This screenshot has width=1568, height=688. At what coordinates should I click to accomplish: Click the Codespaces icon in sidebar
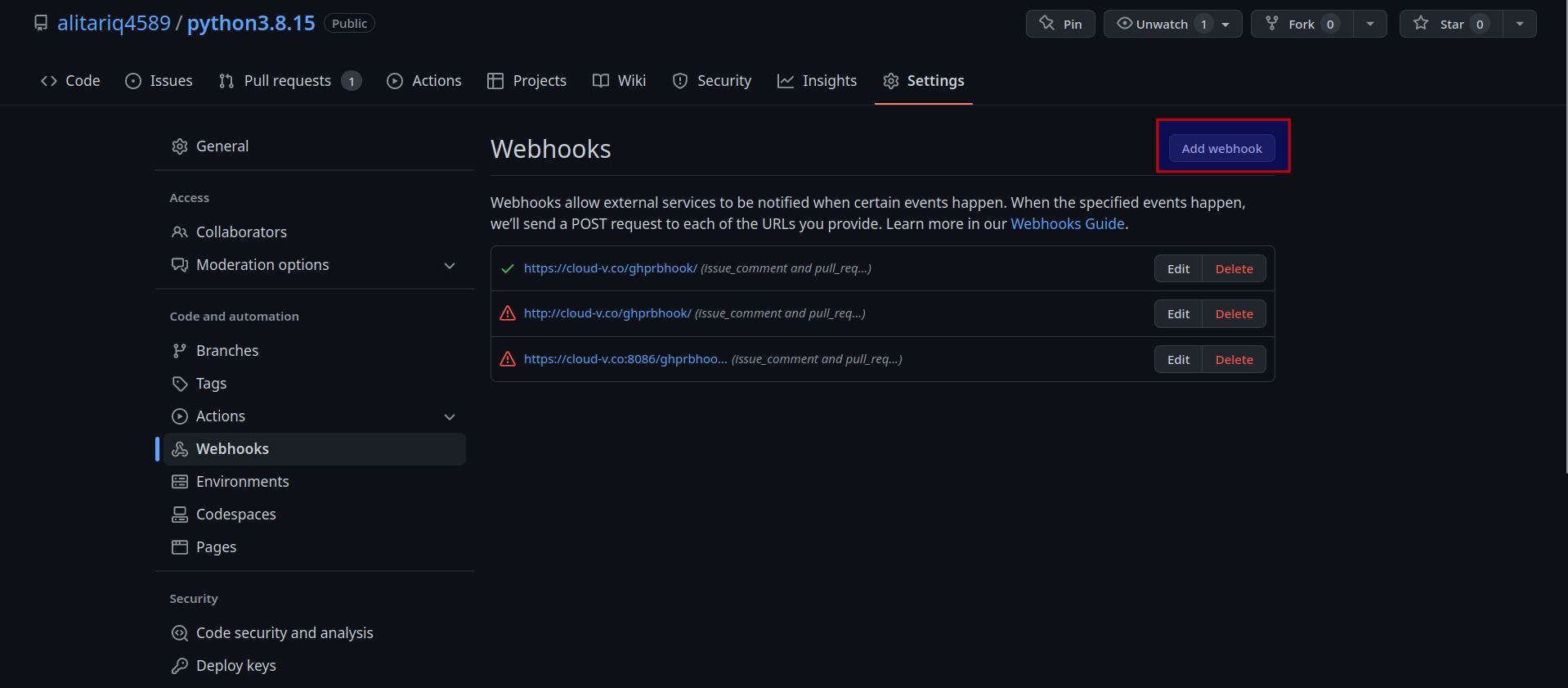point(180,515)
